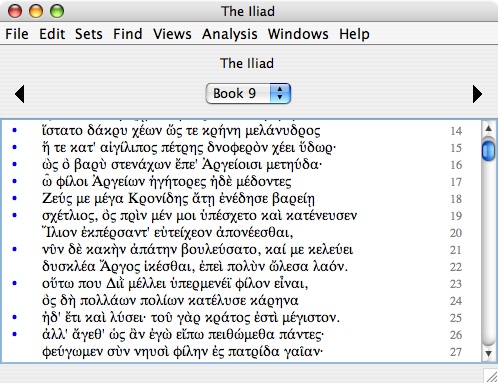This screenshot has width=498, height=383.
Task: Select line beginning 'Ζεύς με μέγα Κρονίδης'
Action: (178, 198)
